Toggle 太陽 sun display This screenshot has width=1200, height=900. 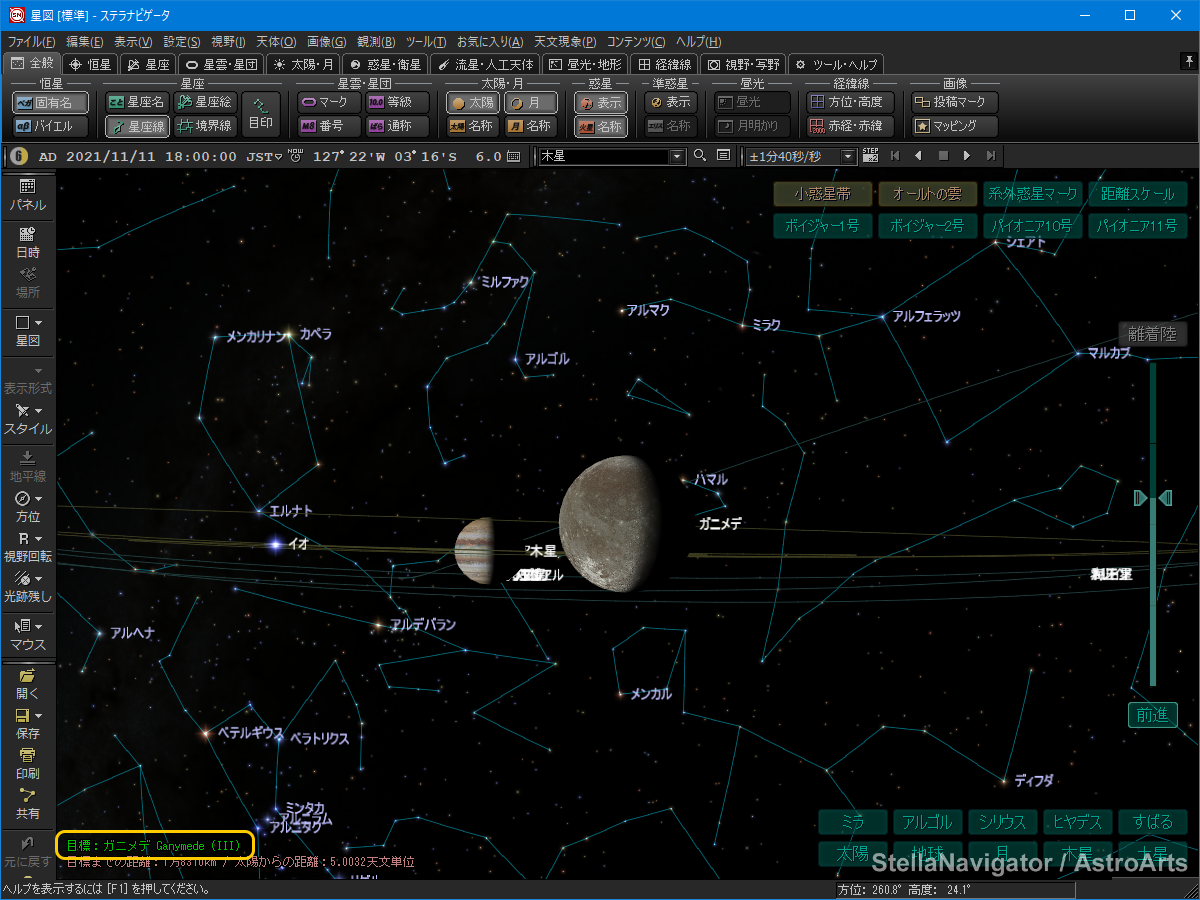click(x=472, y=102)
